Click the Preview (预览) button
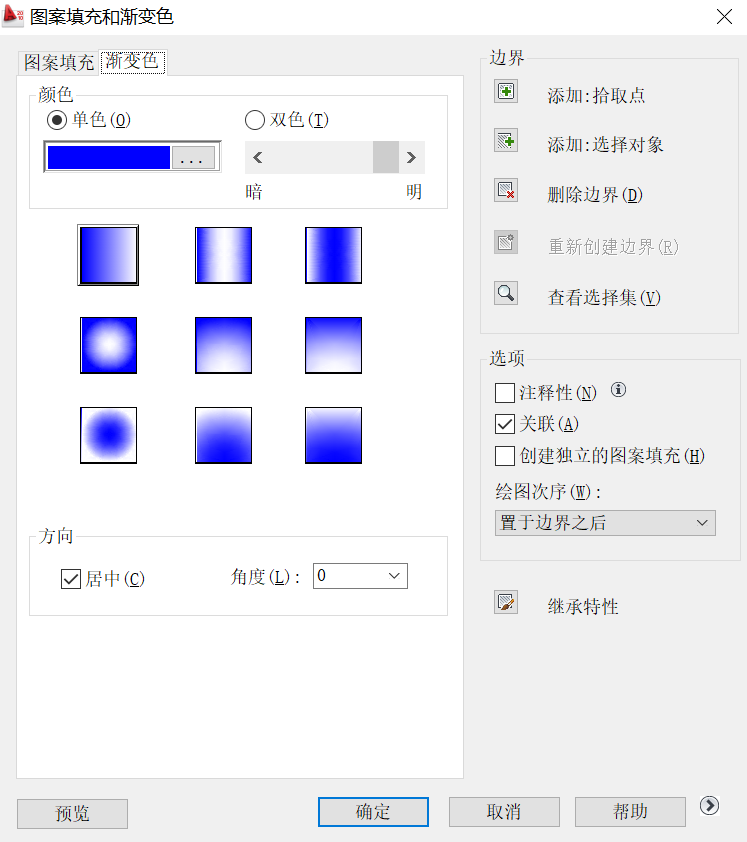 (72, 814)
